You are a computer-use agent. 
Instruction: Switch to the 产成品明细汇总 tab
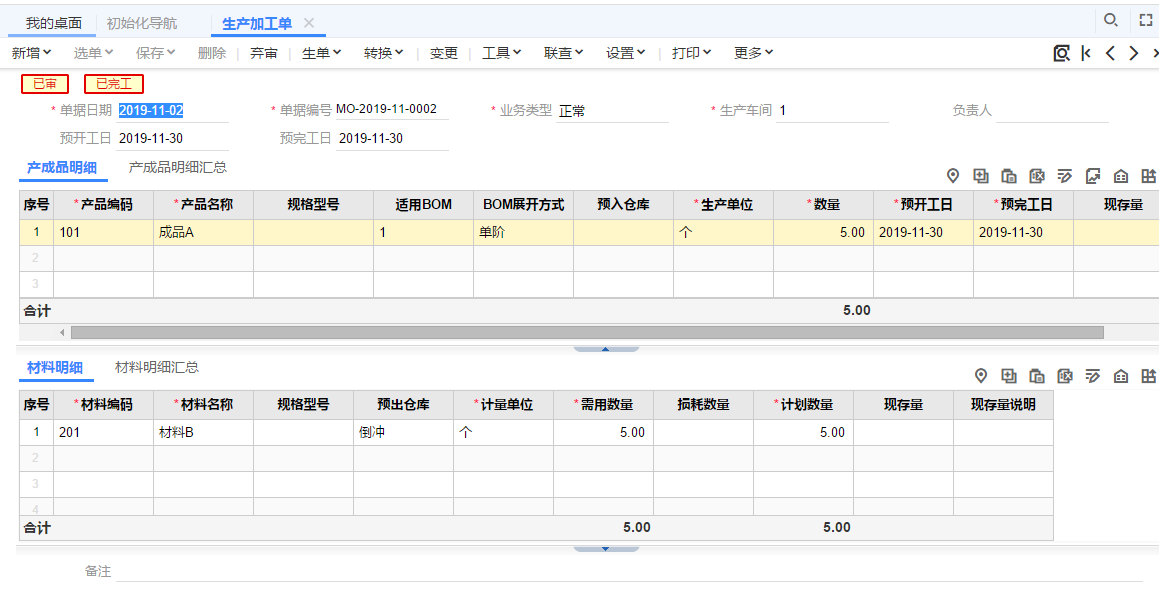[178, 168]
